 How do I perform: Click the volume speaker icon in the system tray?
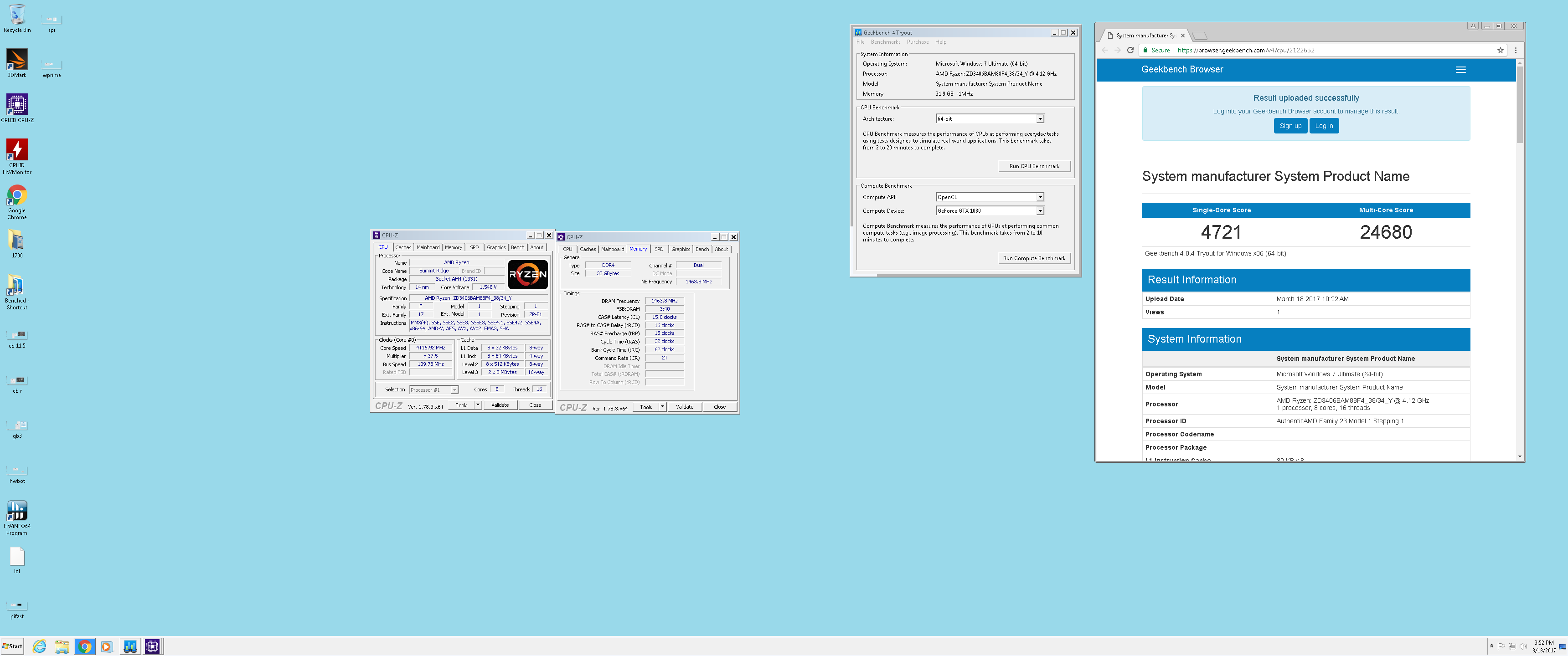point(1523,646)
